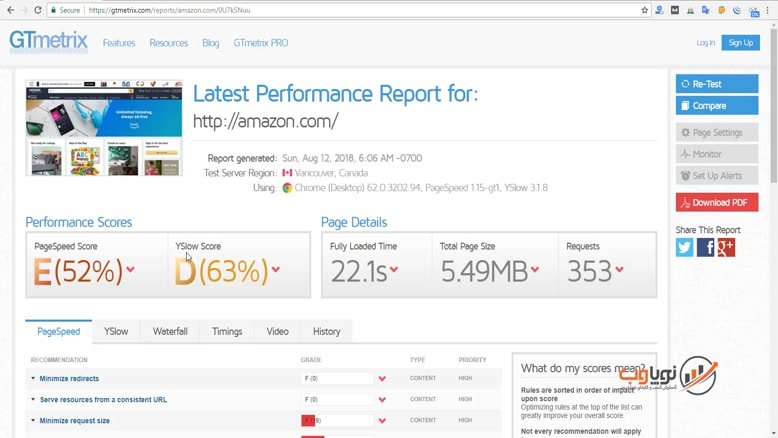778x438 pixels.
Task: Click the Log In link
Action: point(706,43)
